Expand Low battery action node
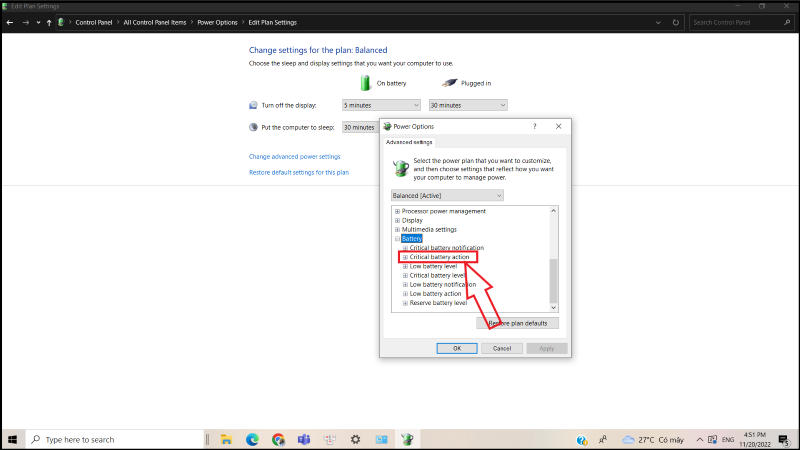The width and height of the screenshot is (800, 450). click(x=405, y=294)
